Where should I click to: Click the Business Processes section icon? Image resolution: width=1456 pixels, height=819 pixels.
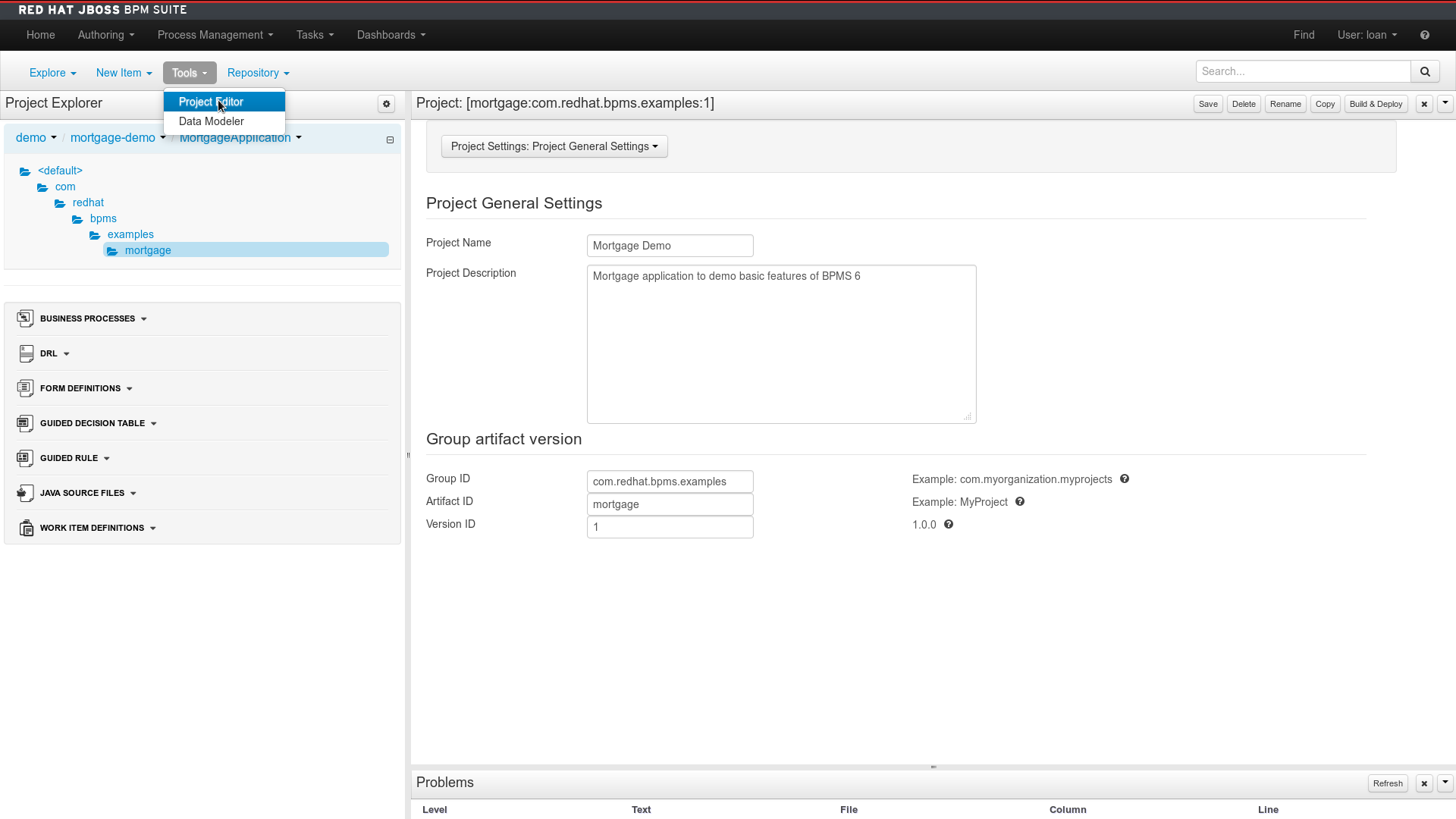pos(25,318)
